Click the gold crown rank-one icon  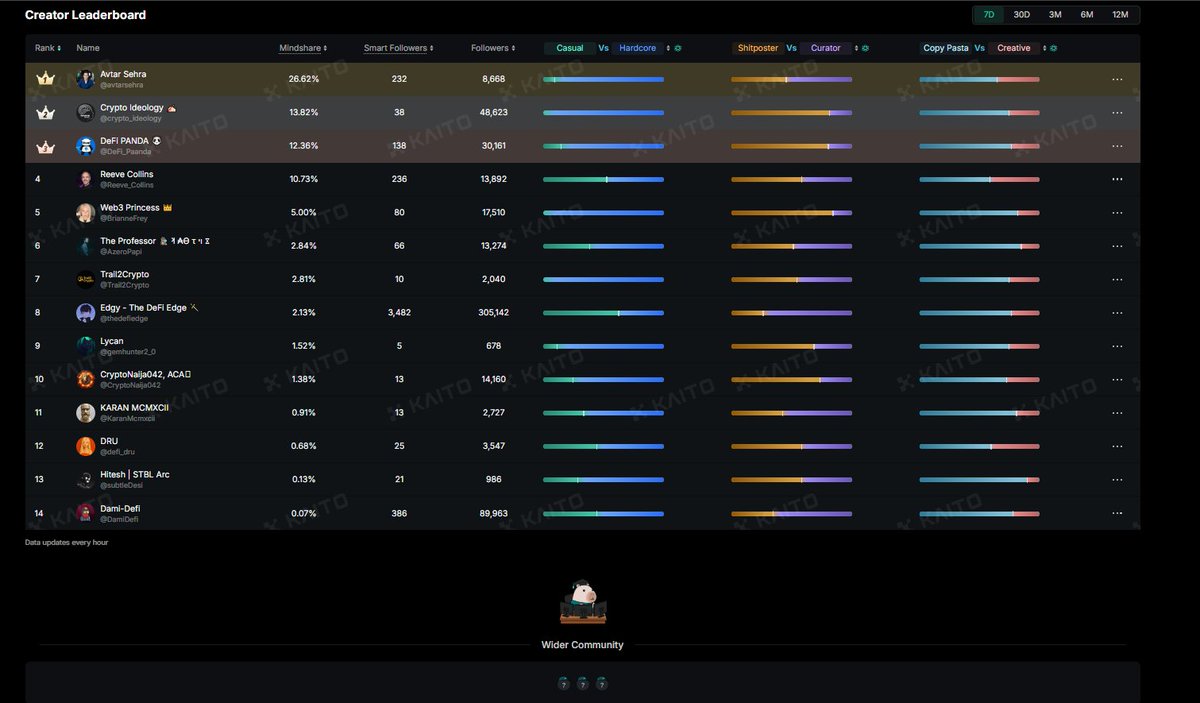pyautogui.click(x=45, y=79)
